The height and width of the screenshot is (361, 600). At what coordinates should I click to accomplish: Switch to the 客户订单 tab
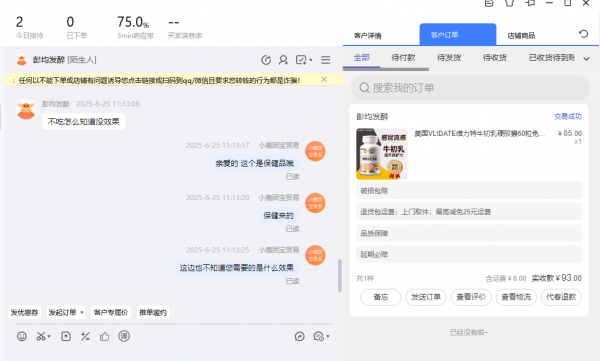[x=458, y=34]
